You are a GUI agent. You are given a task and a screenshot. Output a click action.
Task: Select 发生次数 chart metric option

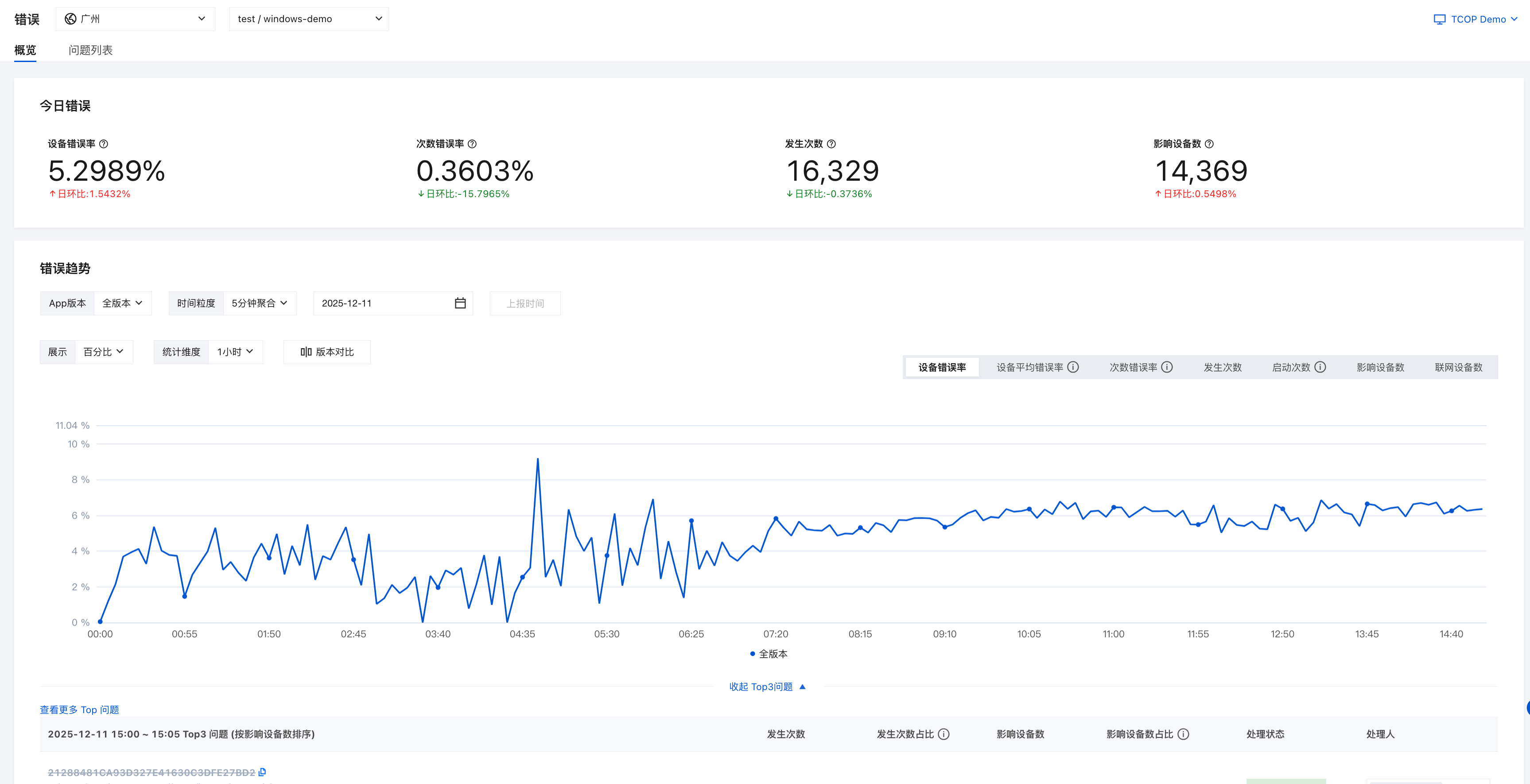coord(1222,367)
